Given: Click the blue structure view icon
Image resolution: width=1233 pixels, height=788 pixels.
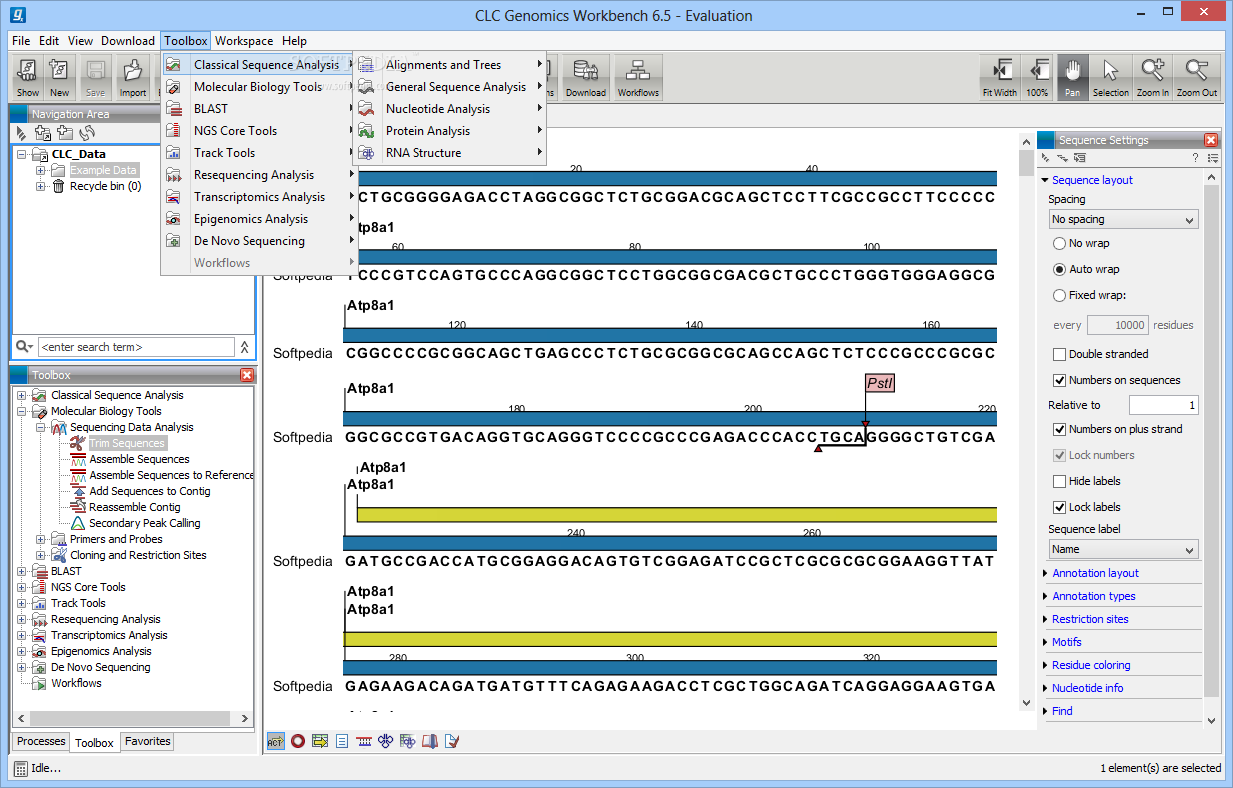Looking at the screenshot, I should (x=386, y=741).
